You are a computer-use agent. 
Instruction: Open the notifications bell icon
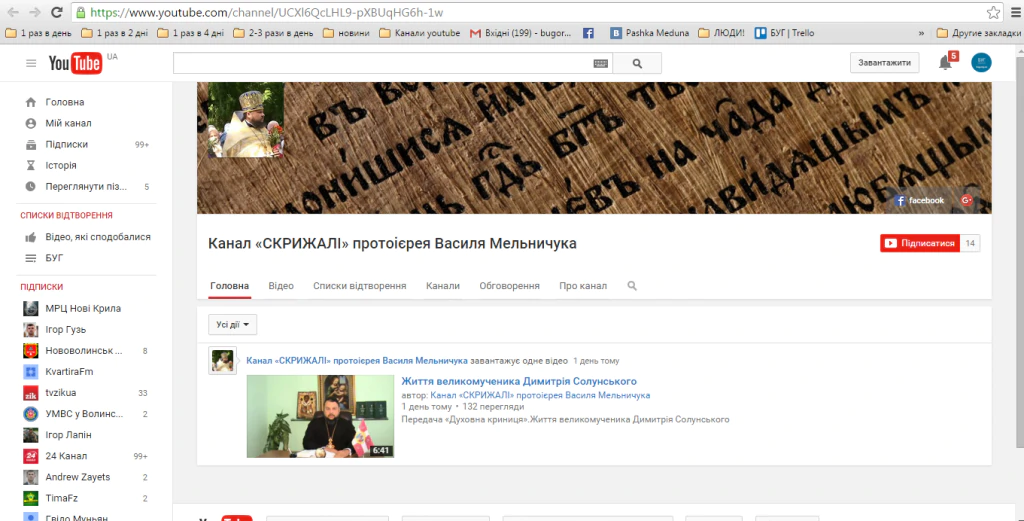click(x=945, y=63)
